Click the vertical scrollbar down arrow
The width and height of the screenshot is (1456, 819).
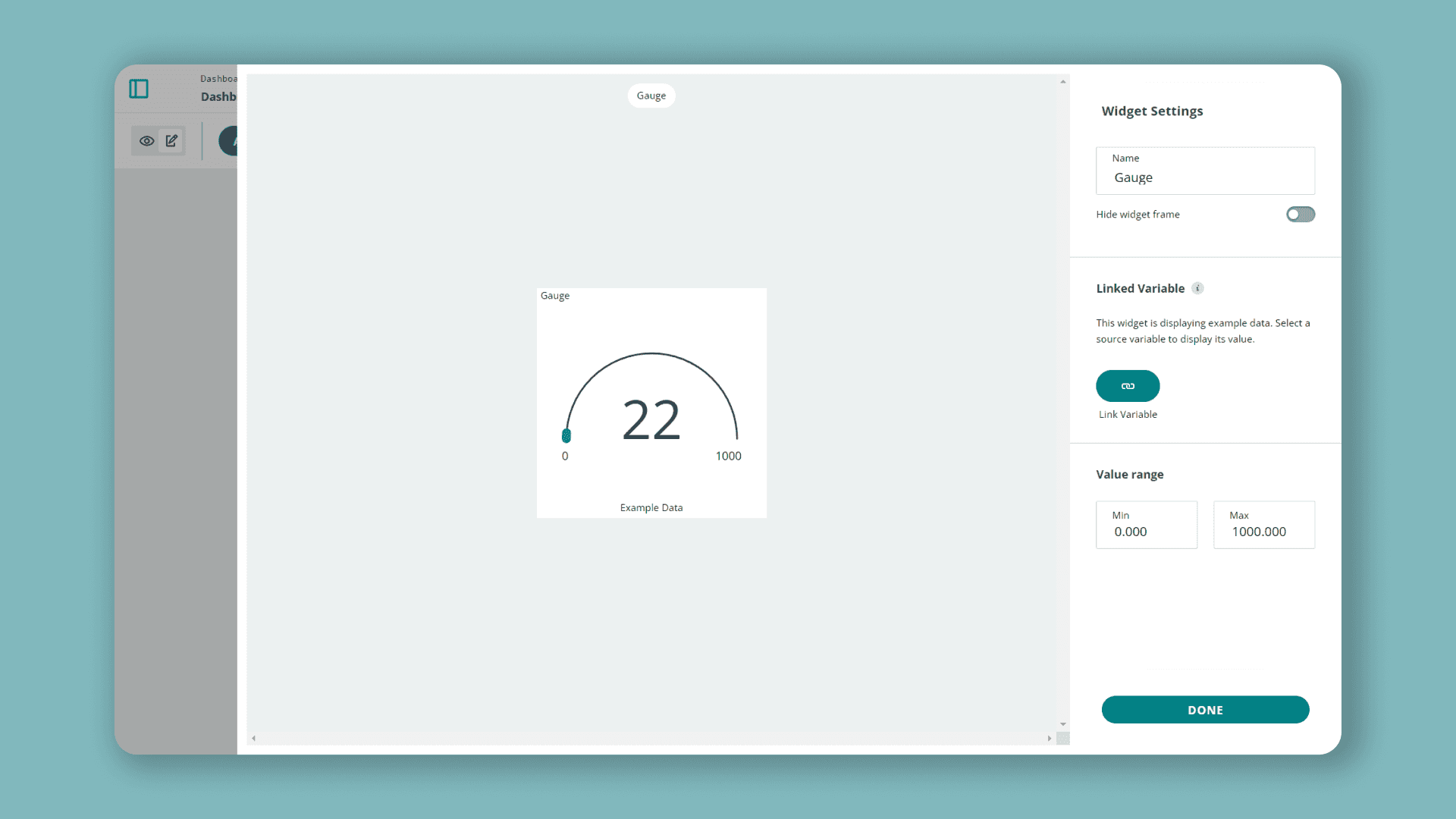point(1063,724)
